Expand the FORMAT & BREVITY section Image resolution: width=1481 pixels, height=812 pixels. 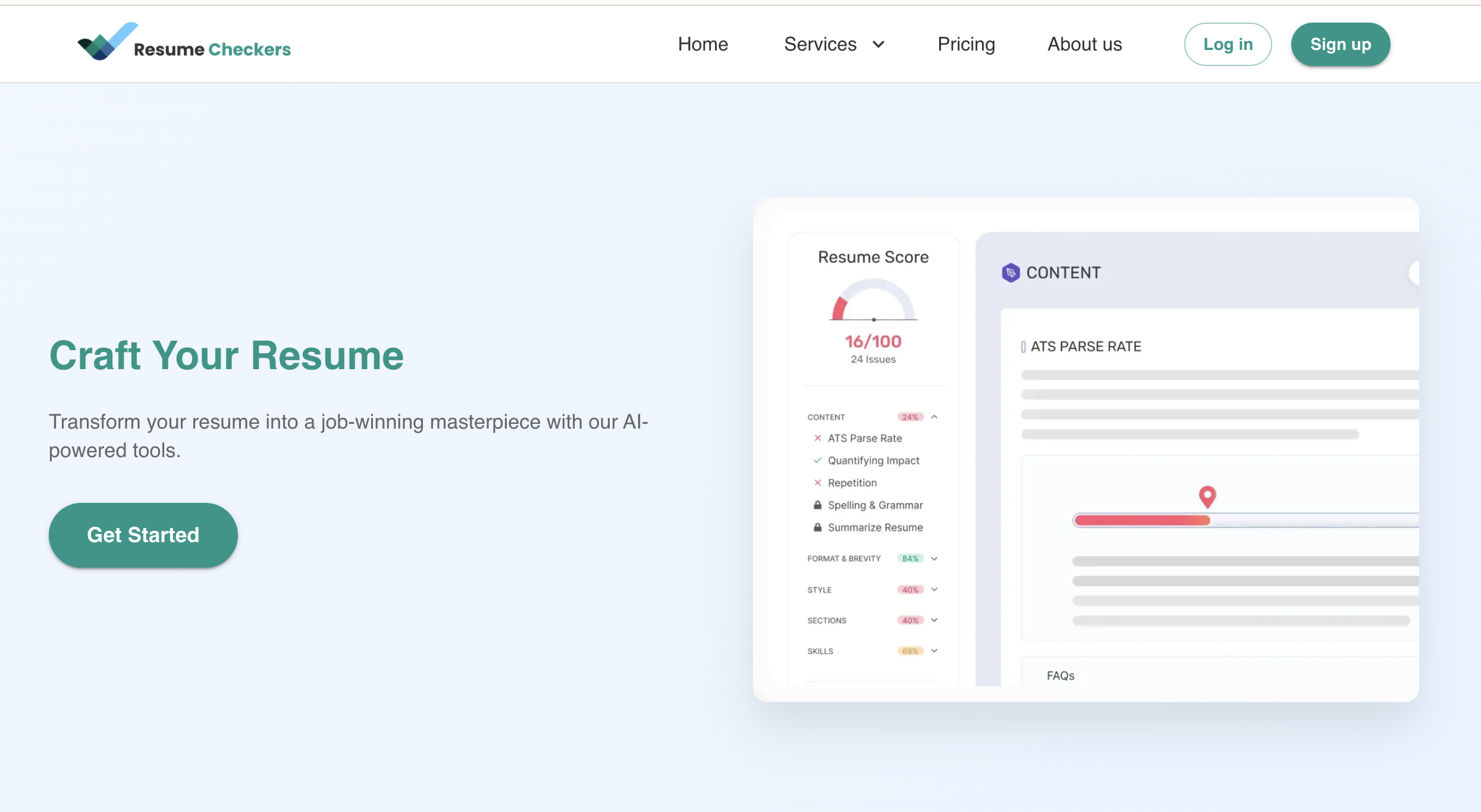(934, 558)
